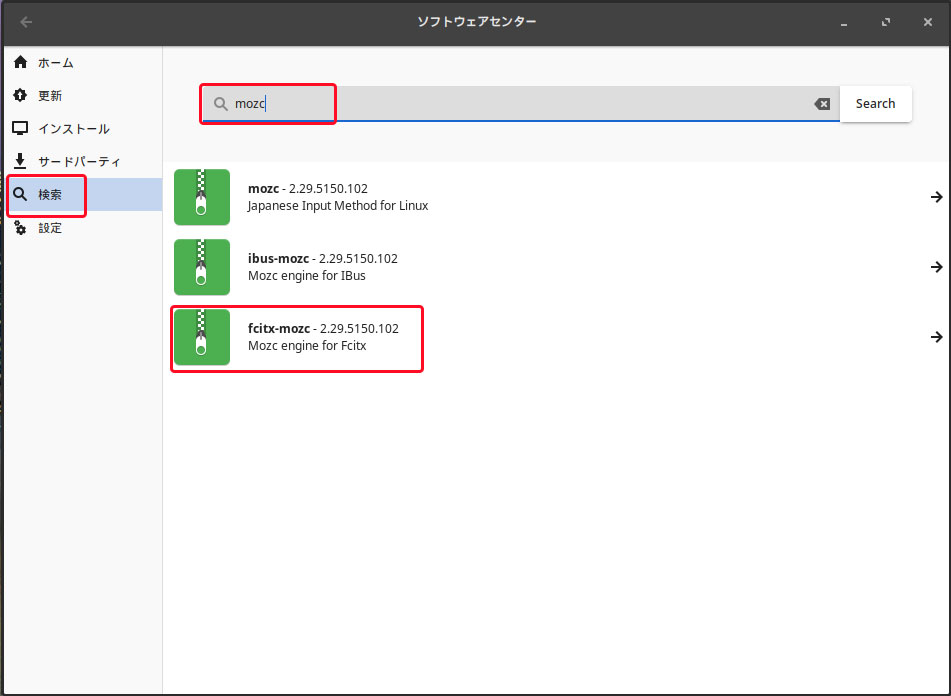Click the mozc package zip icon
Viewport: 951px width, 696px height.
[x=201, y=197]
